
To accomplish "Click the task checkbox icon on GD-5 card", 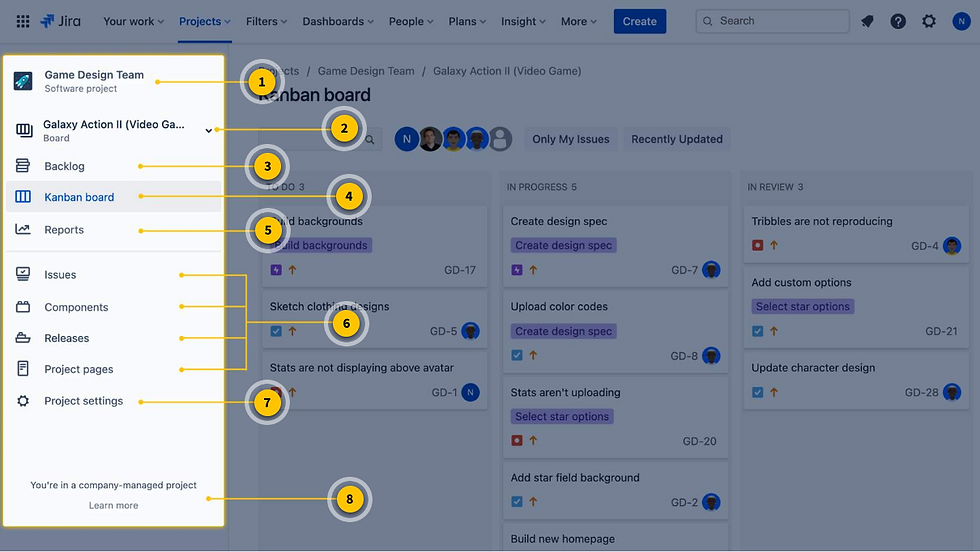I will [x=276, y=331].
